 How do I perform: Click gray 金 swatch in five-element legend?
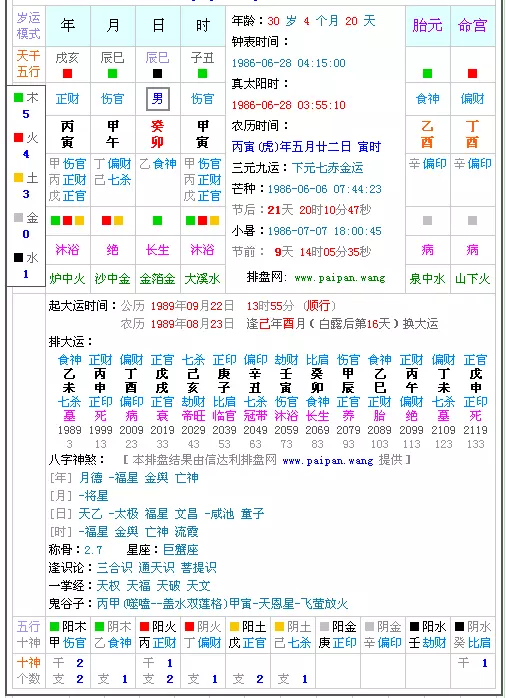point(18,217)
